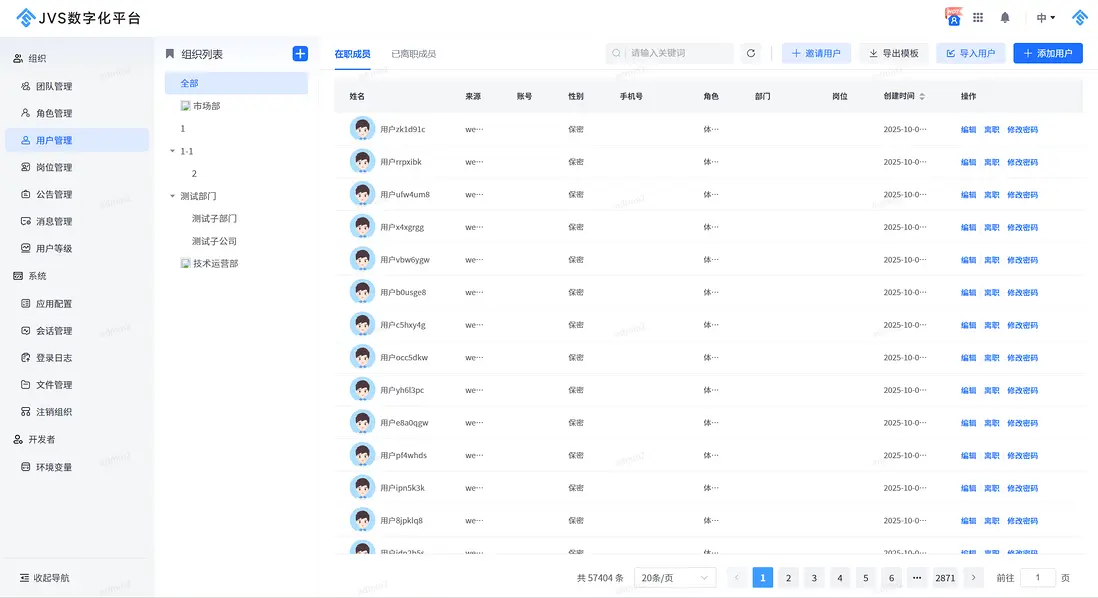Switch to 已离职成员 tab
This screenshot has height=598, width=1098.
(413, 54)
